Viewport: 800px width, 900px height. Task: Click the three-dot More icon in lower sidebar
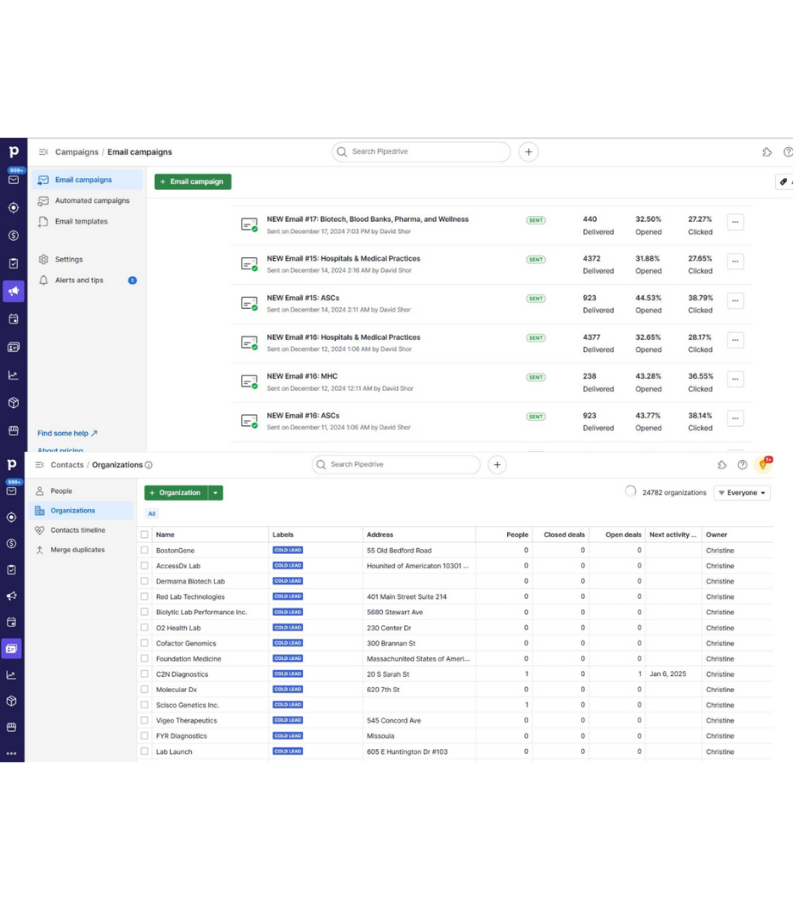click(x=12, y=753)
